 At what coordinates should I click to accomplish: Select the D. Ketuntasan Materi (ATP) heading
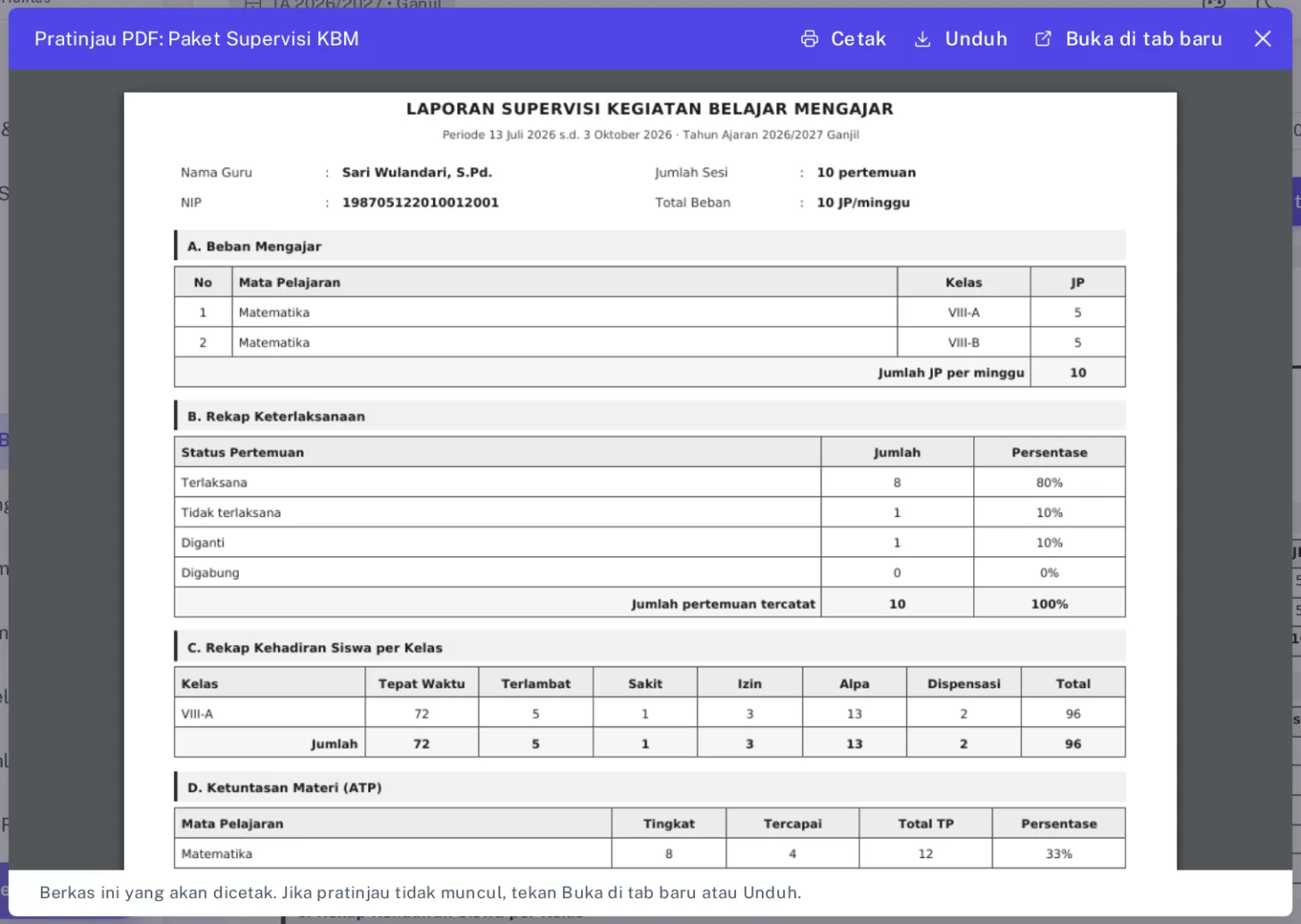(284, 788)
